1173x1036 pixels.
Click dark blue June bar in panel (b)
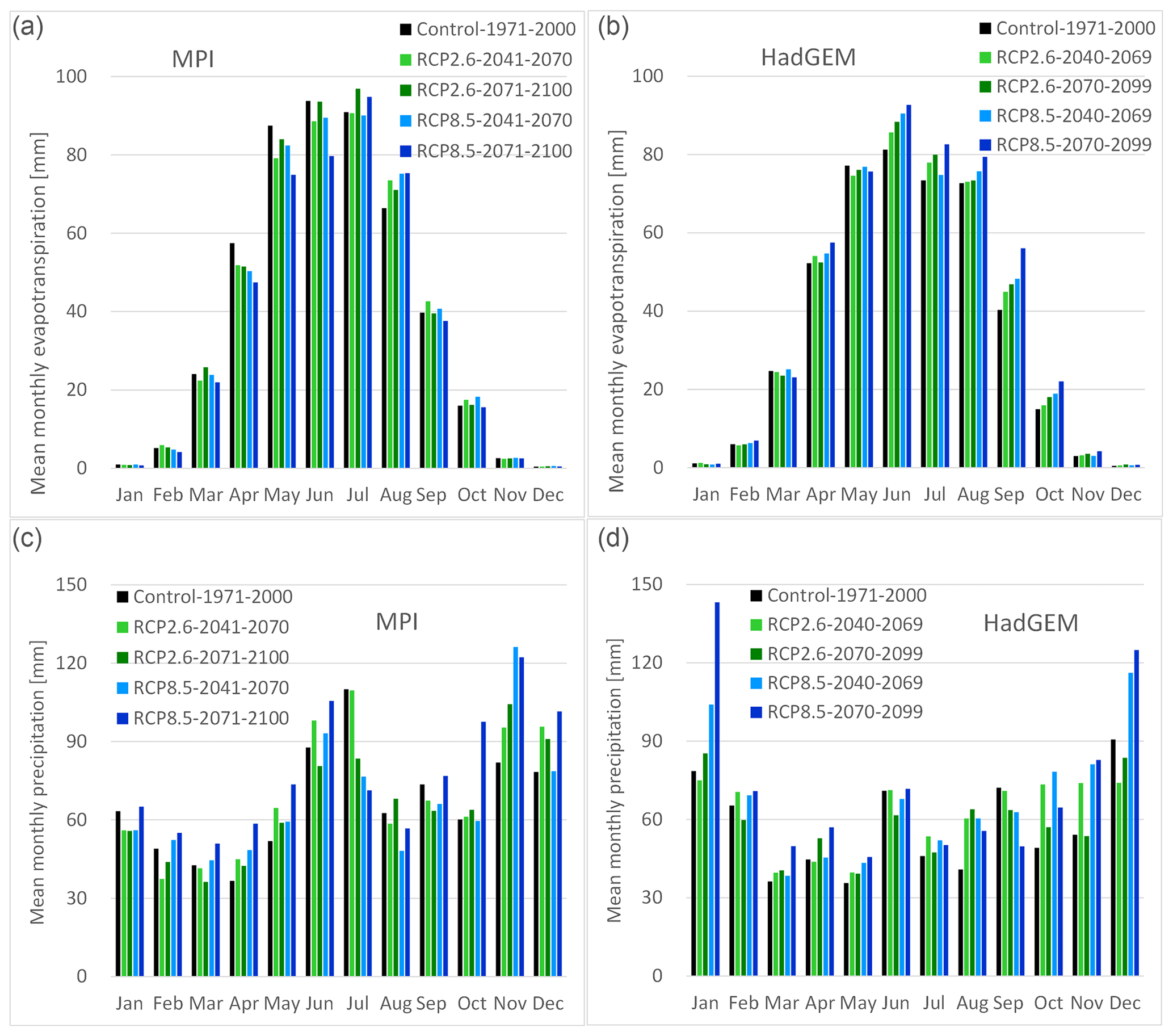[909, 286]
